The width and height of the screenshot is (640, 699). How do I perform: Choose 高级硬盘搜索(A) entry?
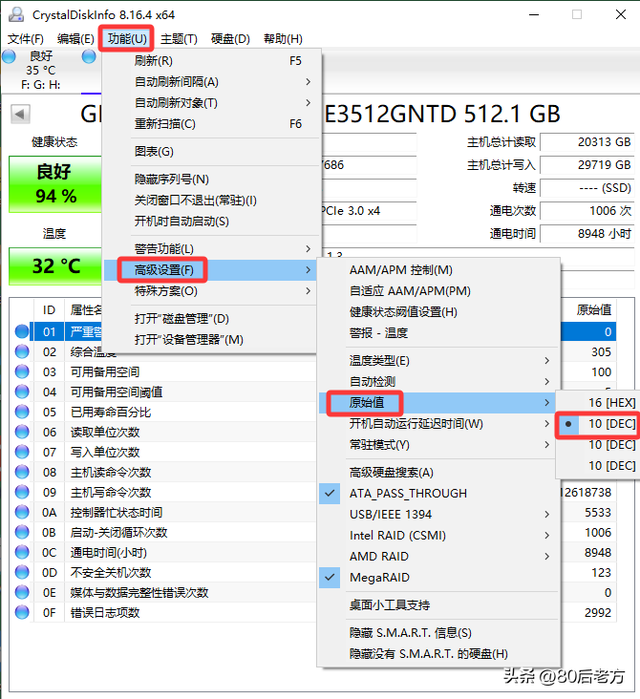439,472
